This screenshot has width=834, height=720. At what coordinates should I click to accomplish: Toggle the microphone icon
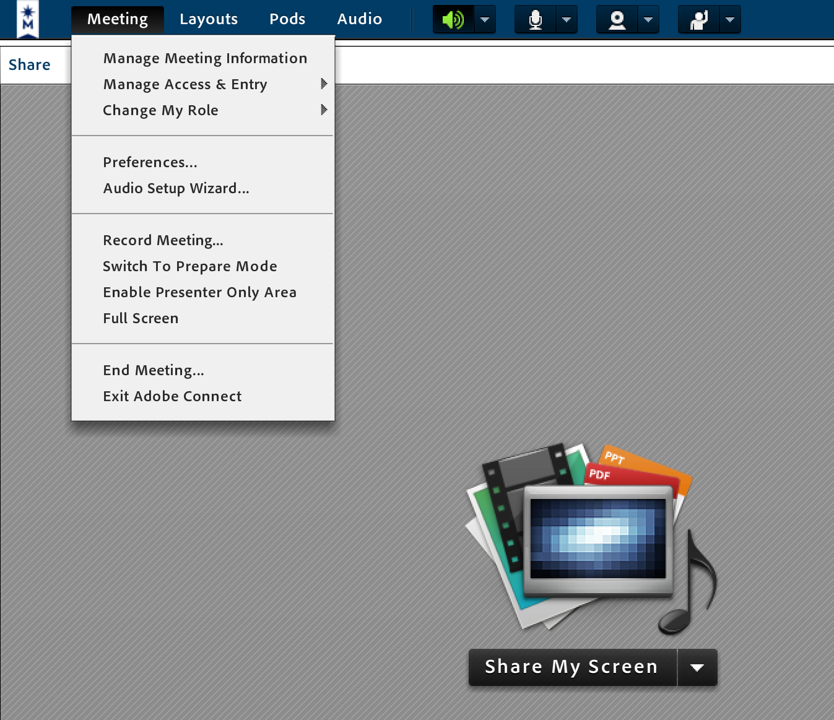pyautogui.click(x=535, y=20)
